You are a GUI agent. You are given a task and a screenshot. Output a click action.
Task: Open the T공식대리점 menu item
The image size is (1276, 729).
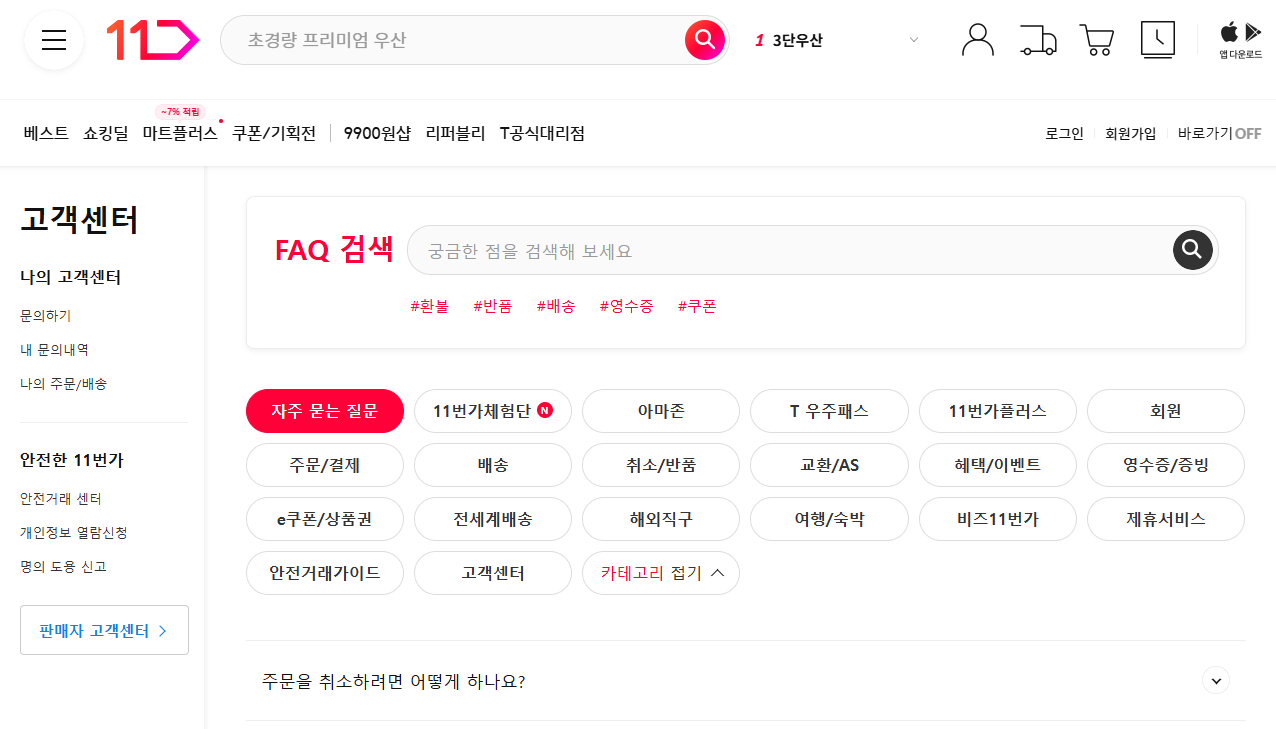coord(542,133)
